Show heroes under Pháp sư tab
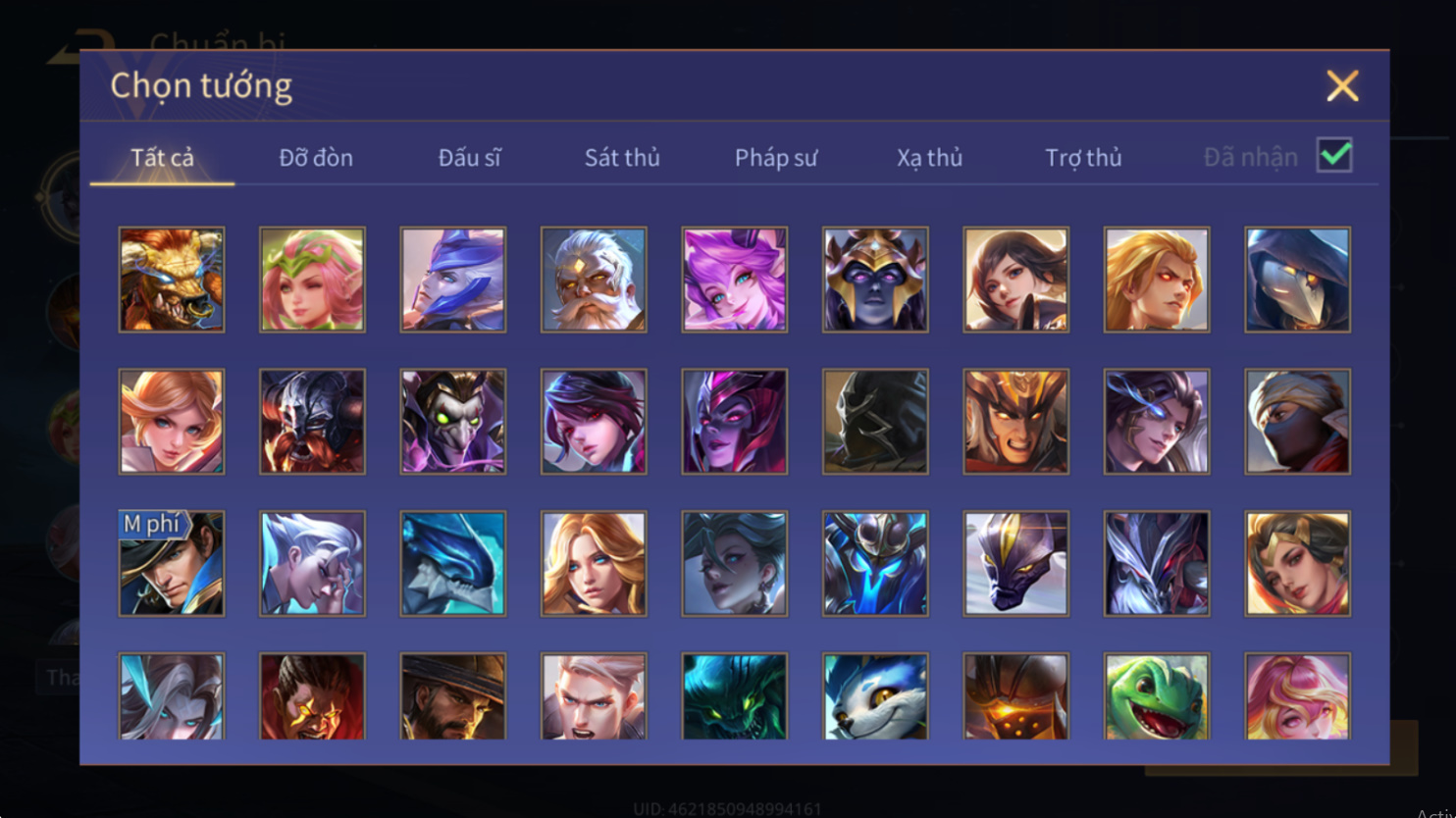The height and width of the screenshot is (818, 1456). 776,157
